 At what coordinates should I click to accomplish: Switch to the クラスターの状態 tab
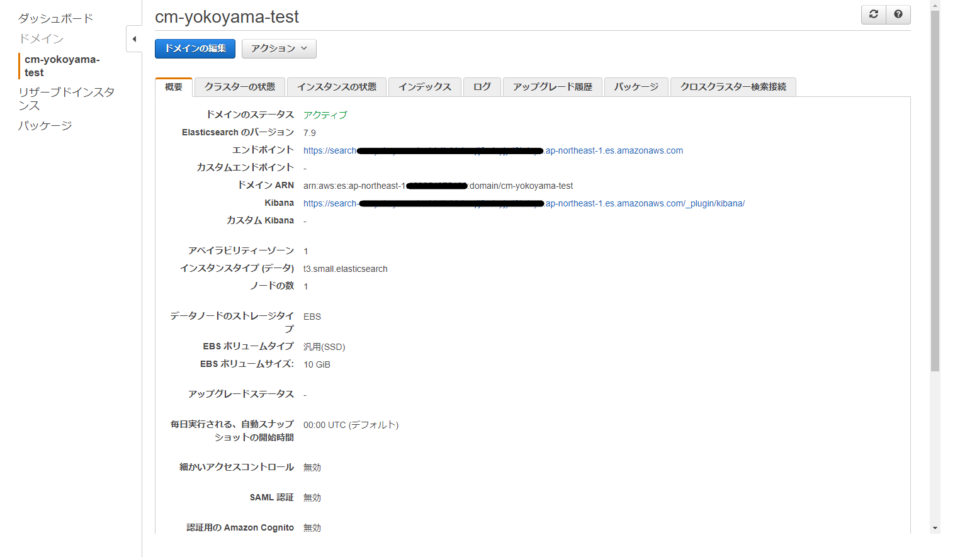(x=239, y=87)
